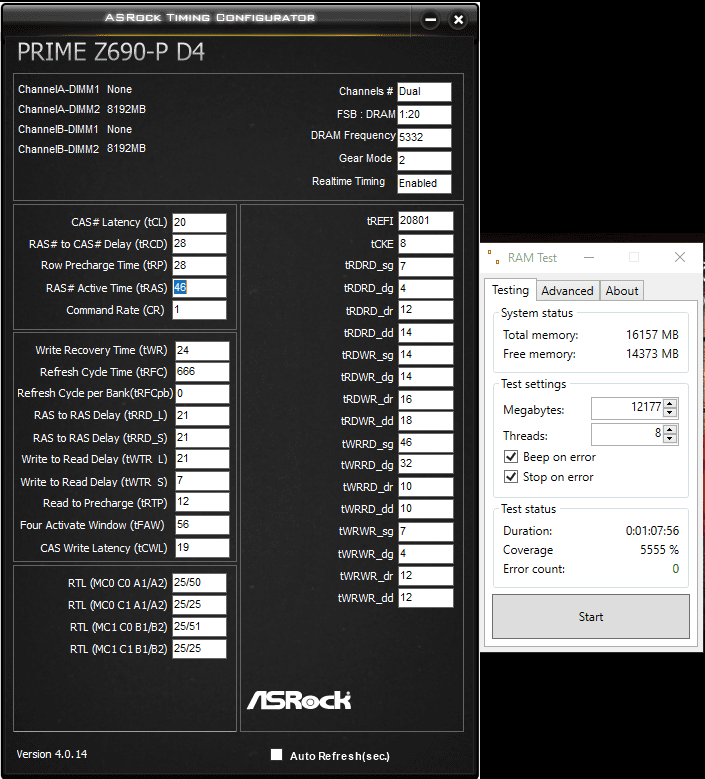Close the RAM Test window
Viewport: 705px width, 779px height.
pyautogui.click(x=680, y=257)
